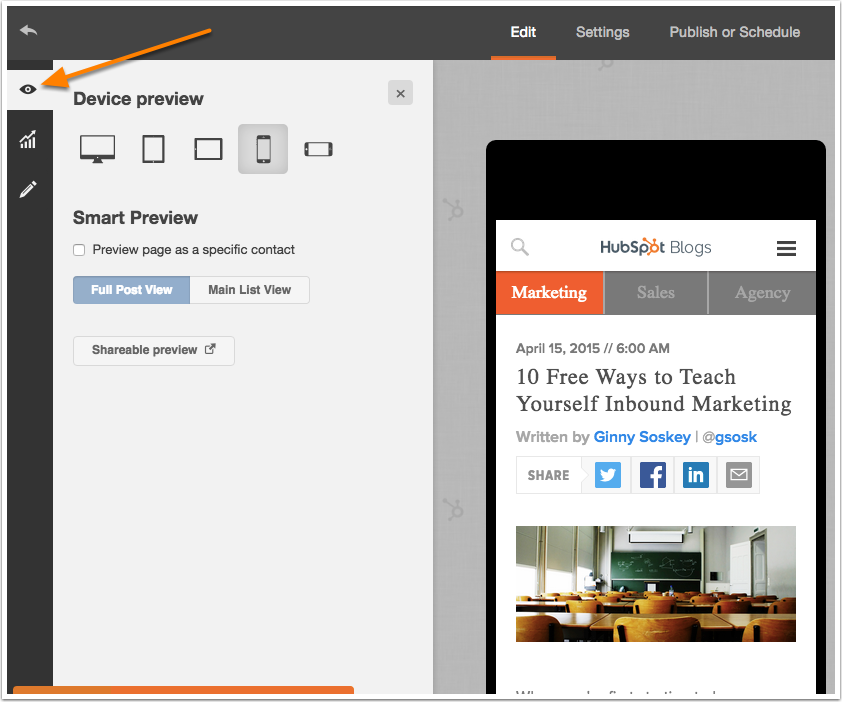Screen dimensions: 842x702
Task: Open the Shareable preview link
Action: pos(154,350)
